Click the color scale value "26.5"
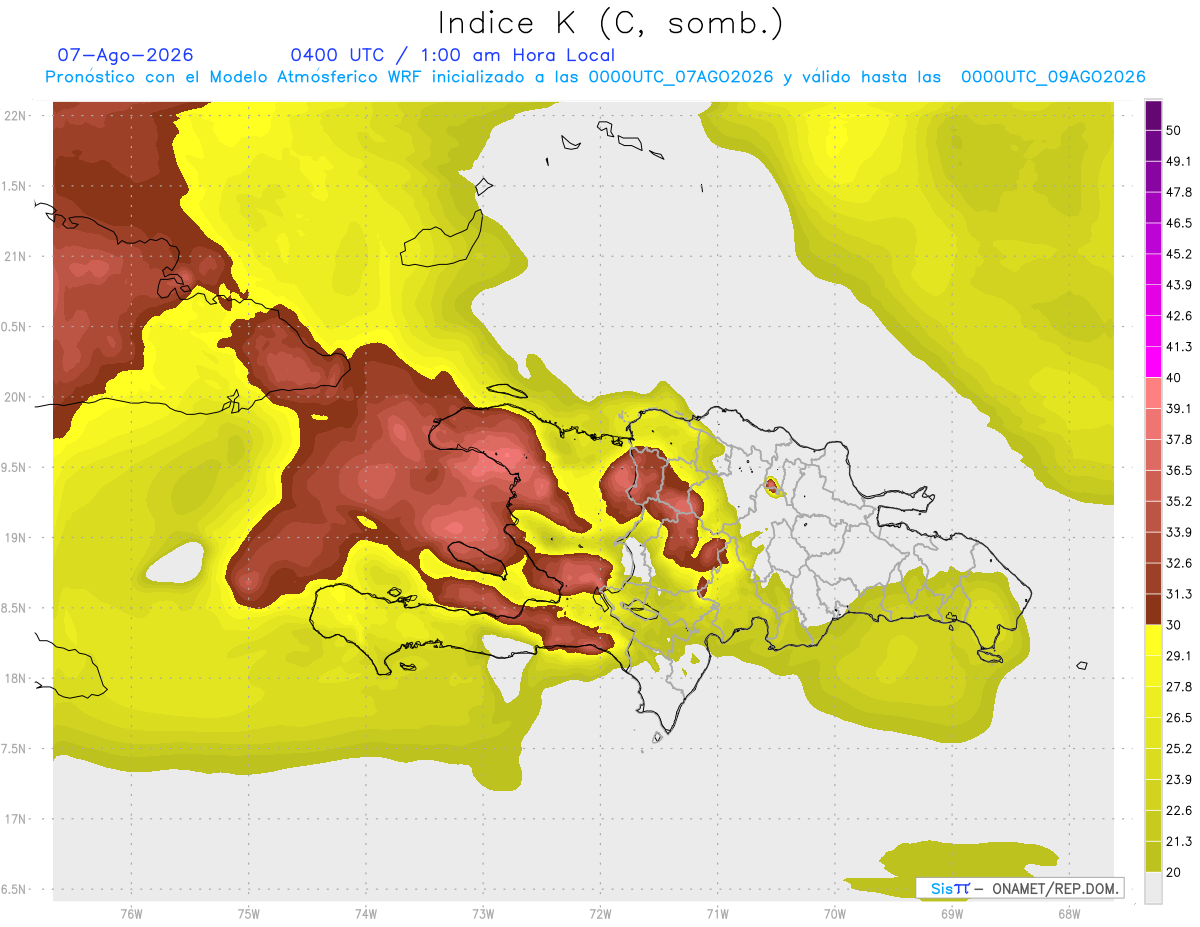The width and height of the screenshot is (1200, 927). coord(1179,718)
